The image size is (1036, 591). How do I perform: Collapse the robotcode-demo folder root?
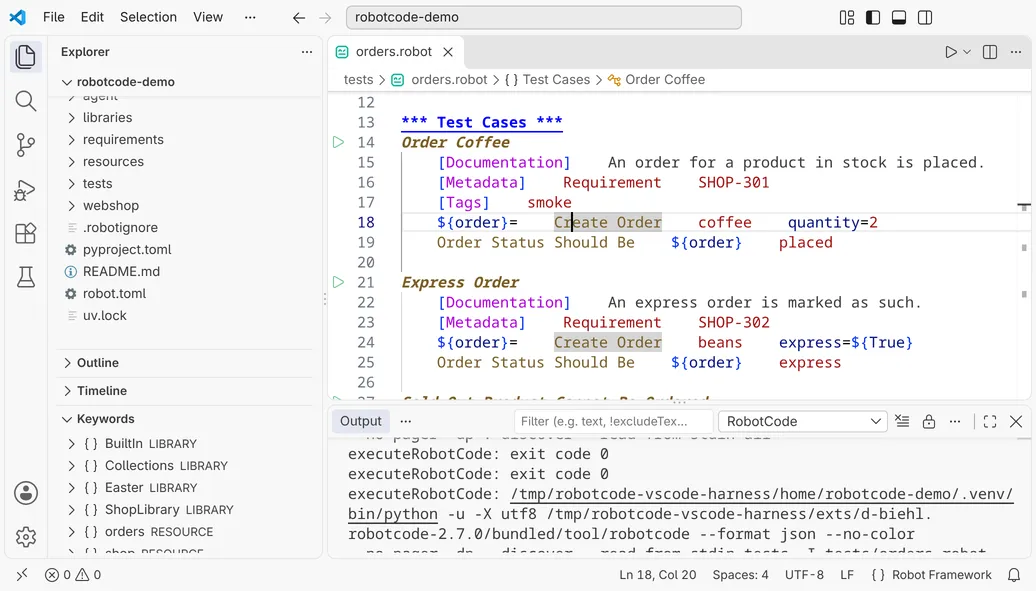(x=186, y=82)
